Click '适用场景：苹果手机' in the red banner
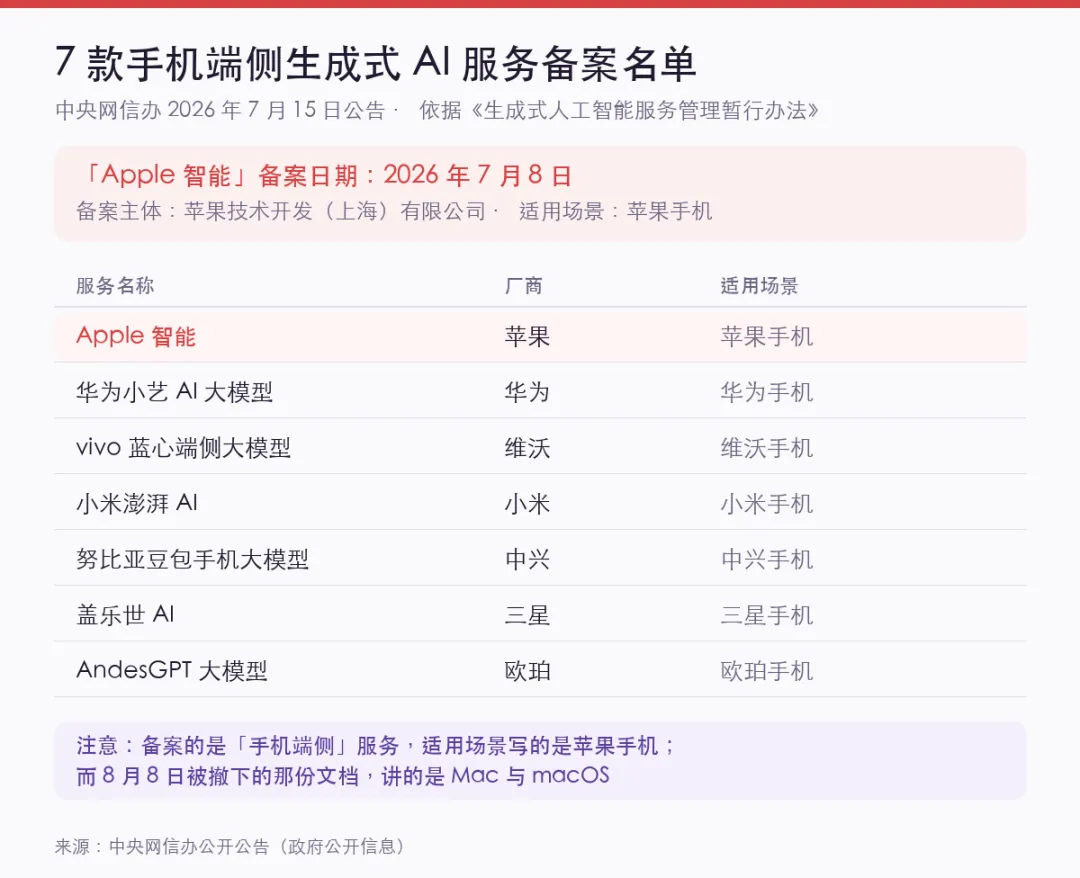The height and width of the screenshot is (878, 1080). (x=616, y=211)
